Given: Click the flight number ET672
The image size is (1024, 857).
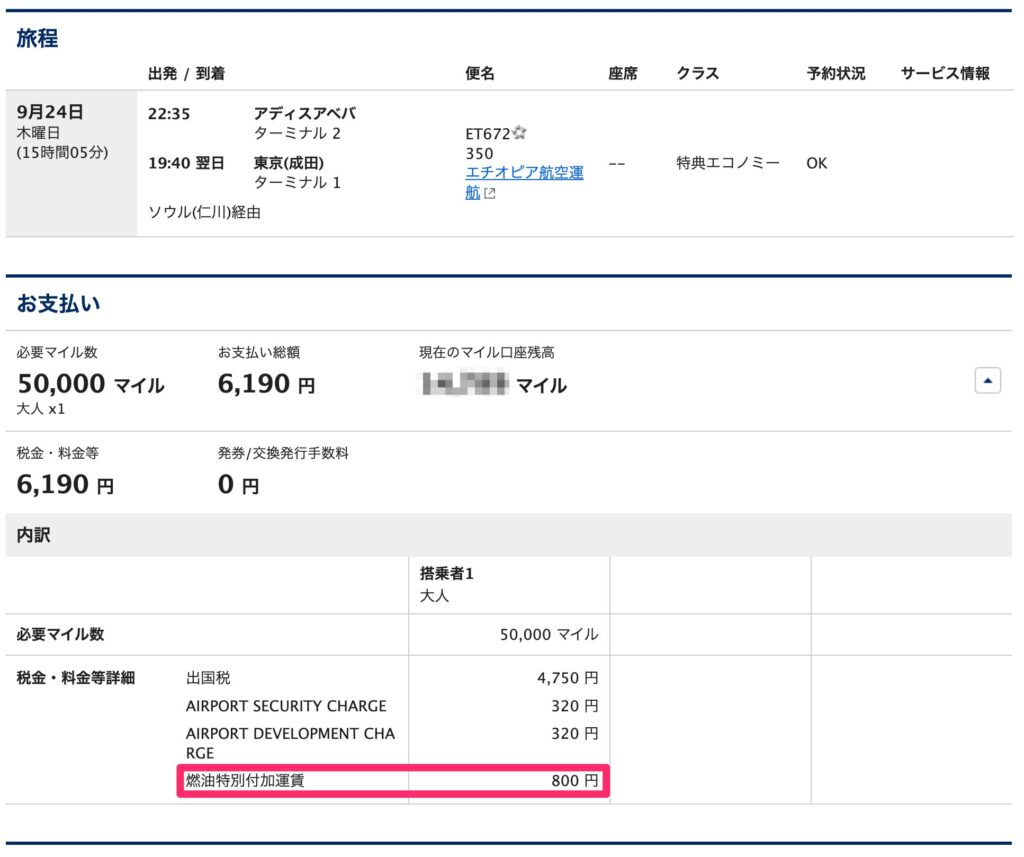Looking at the screenshot, I should coord(487,134).
